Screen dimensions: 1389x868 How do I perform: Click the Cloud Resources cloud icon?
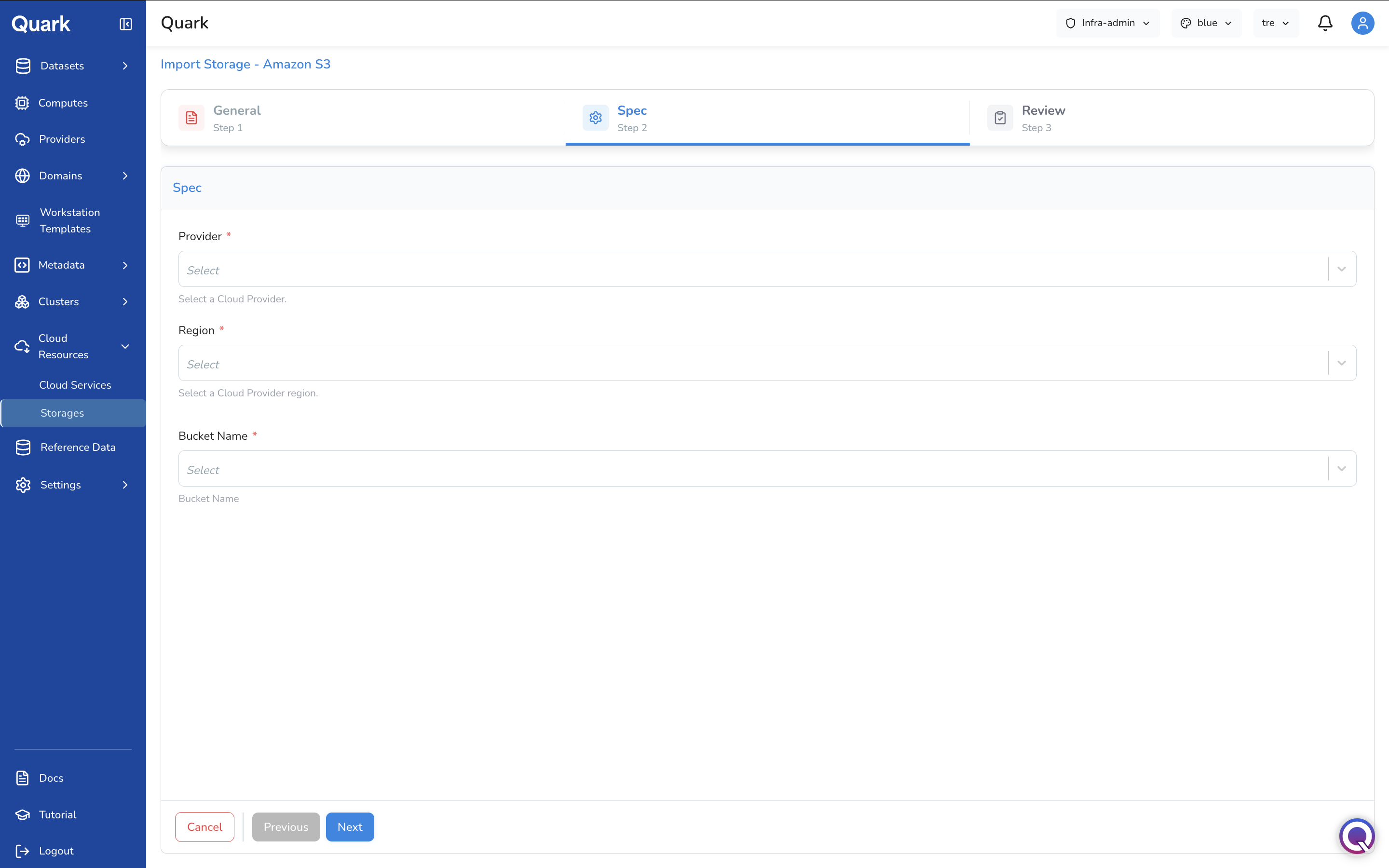22,346
